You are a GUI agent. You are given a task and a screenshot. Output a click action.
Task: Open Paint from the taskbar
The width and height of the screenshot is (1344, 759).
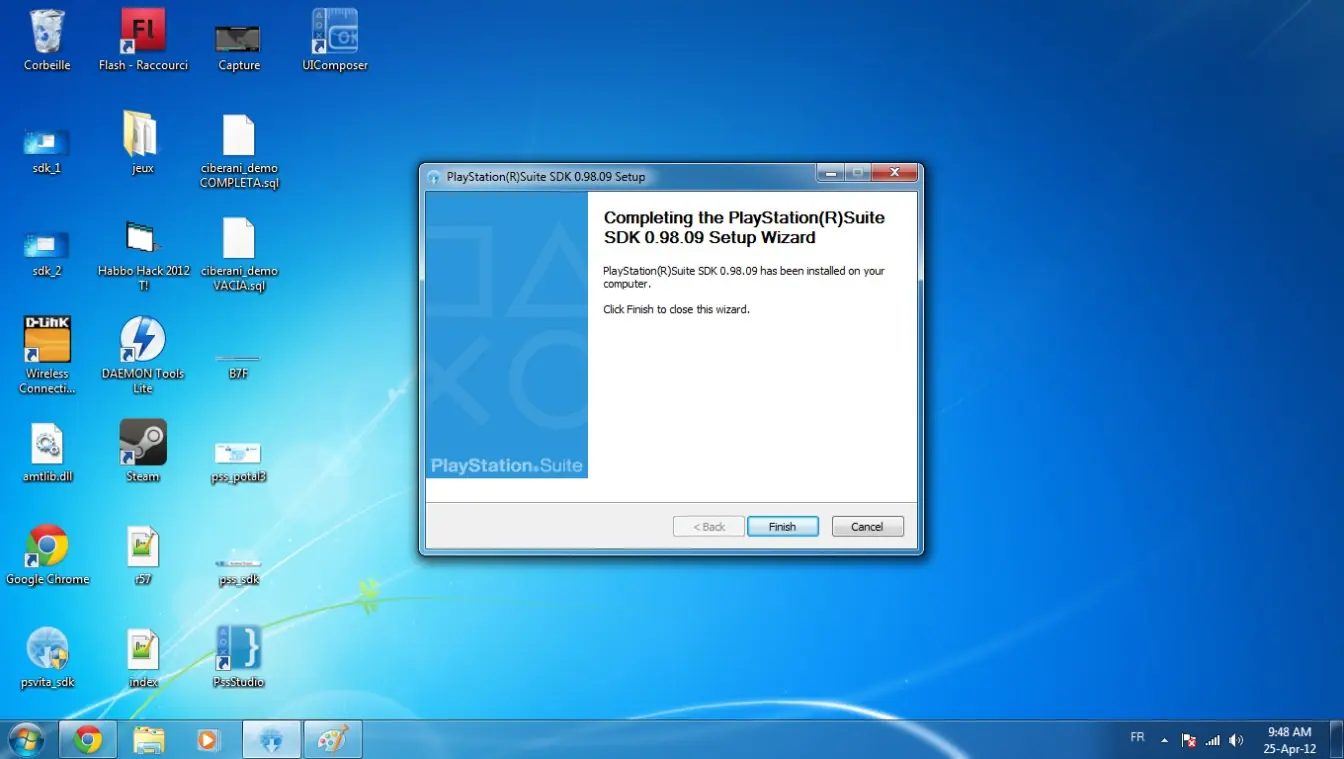point(332,740)
